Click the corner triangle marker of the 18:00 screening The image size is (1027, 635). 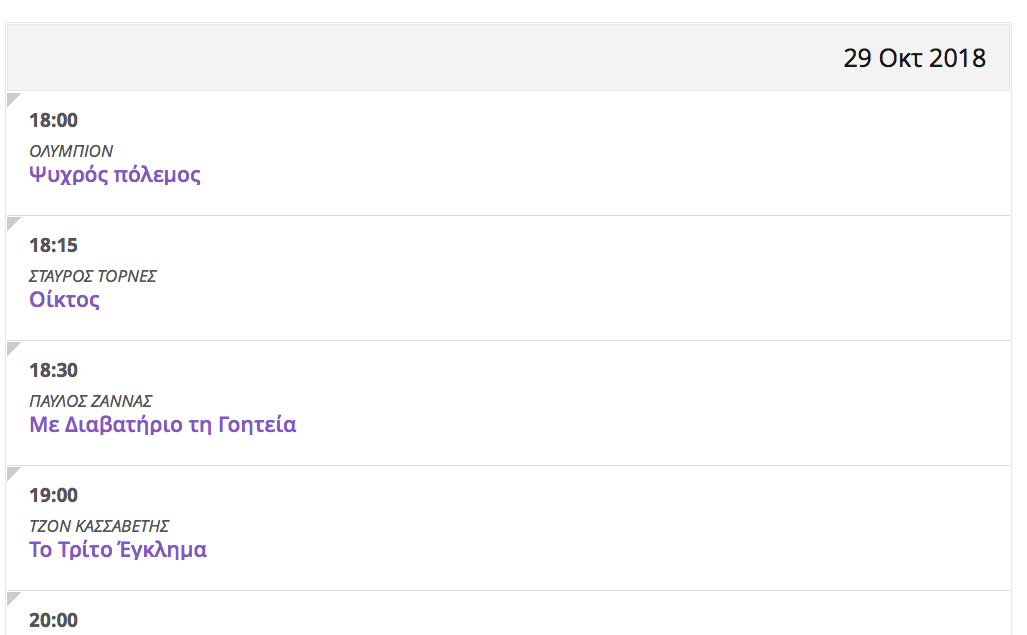click(12, 97)
